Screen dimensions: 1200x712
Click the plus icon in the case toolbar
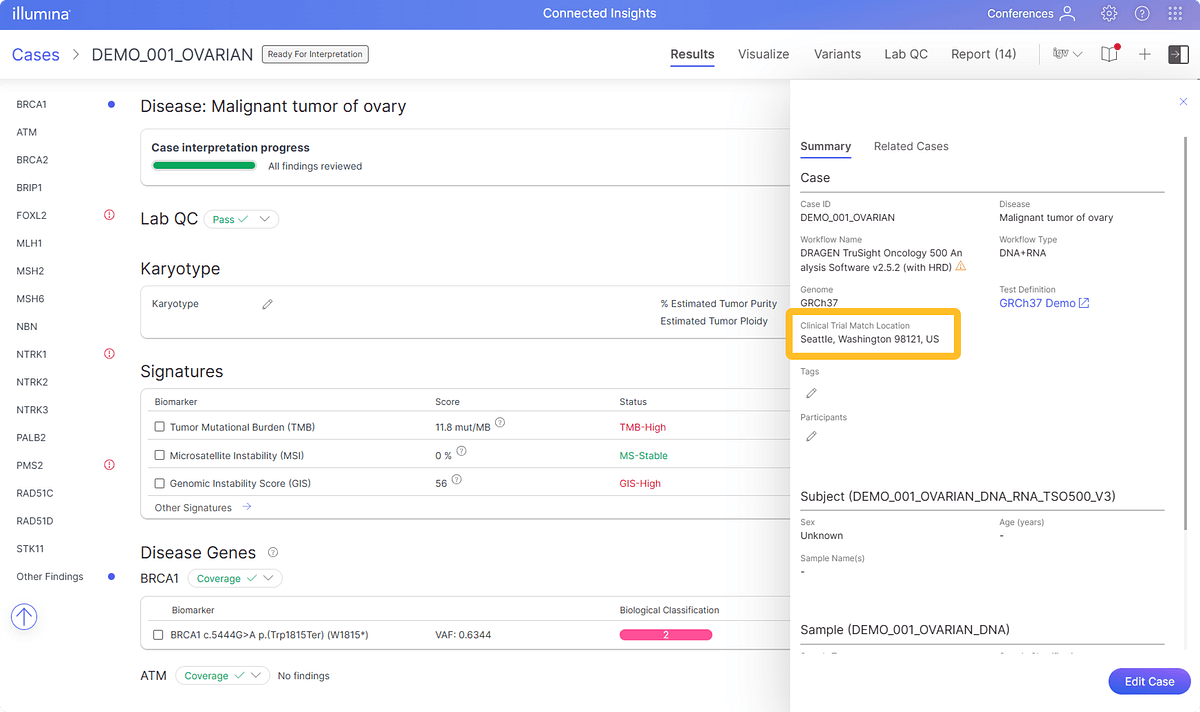pyautogui.click(x=1145, y=54)
